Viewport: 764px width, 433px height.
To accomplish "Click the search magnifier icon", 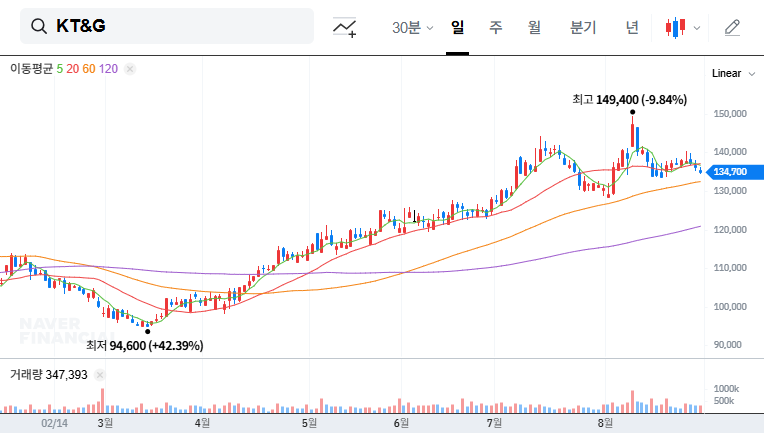I will 38,26.
